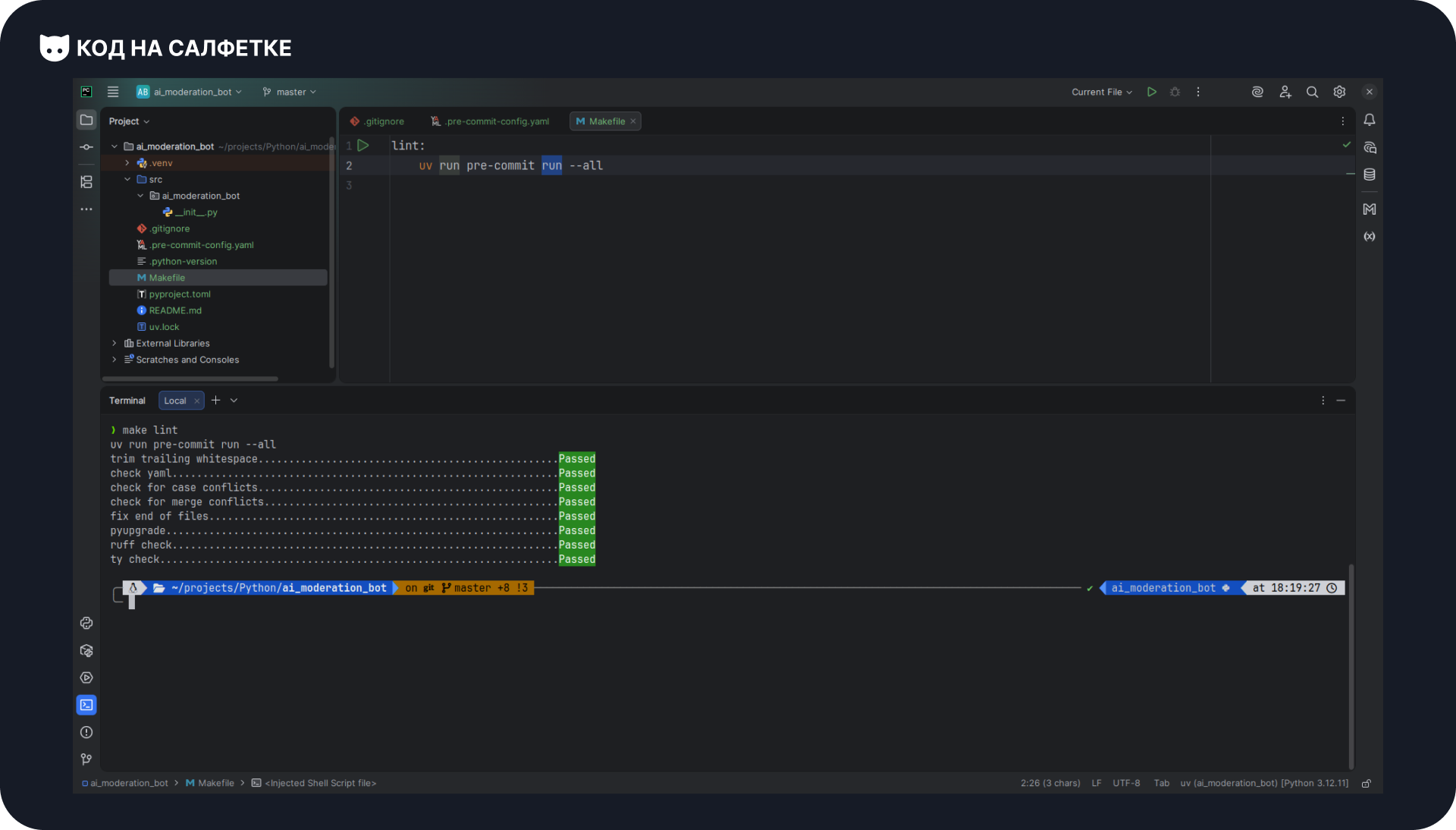
Task: Open the Commit tool window icon
Action: [x=86, y=147]
